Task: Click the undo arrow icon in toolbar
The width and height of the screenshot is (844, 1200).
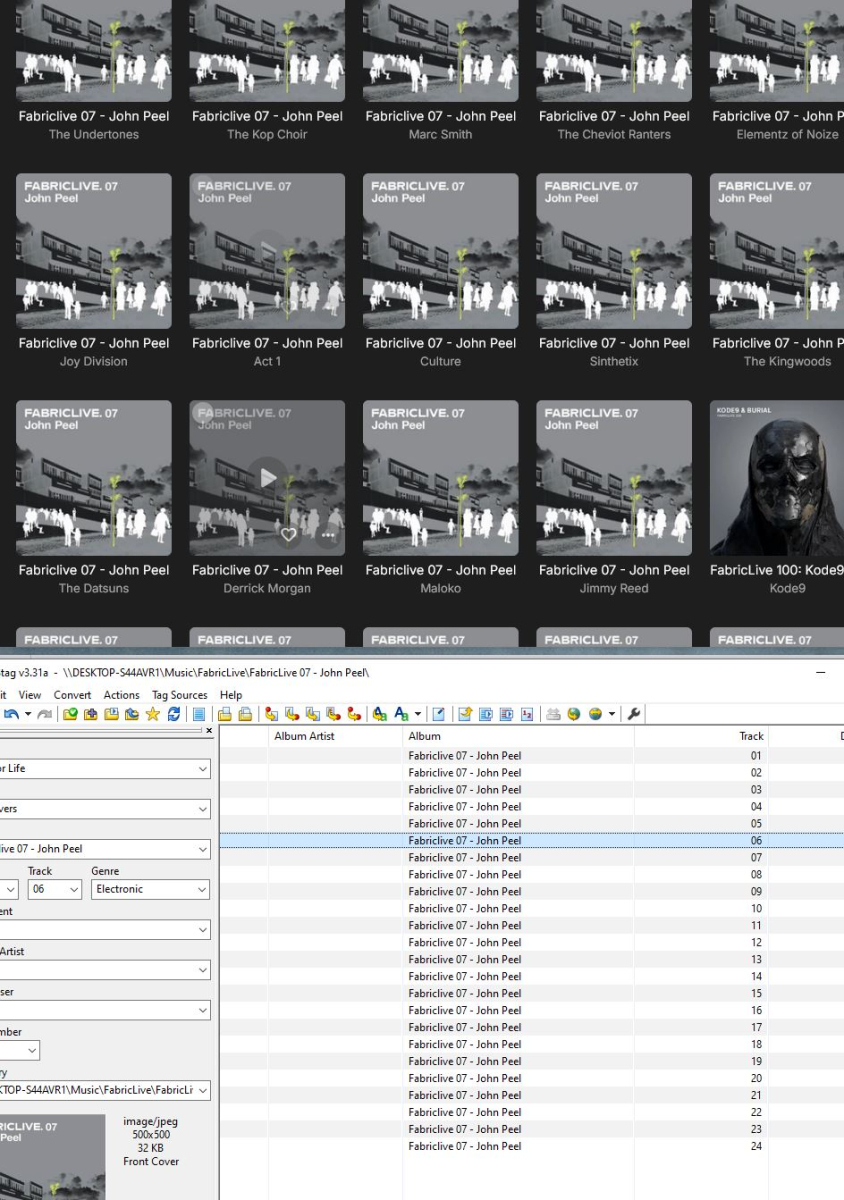Action: pyautogui.click(x=9, y=714)
